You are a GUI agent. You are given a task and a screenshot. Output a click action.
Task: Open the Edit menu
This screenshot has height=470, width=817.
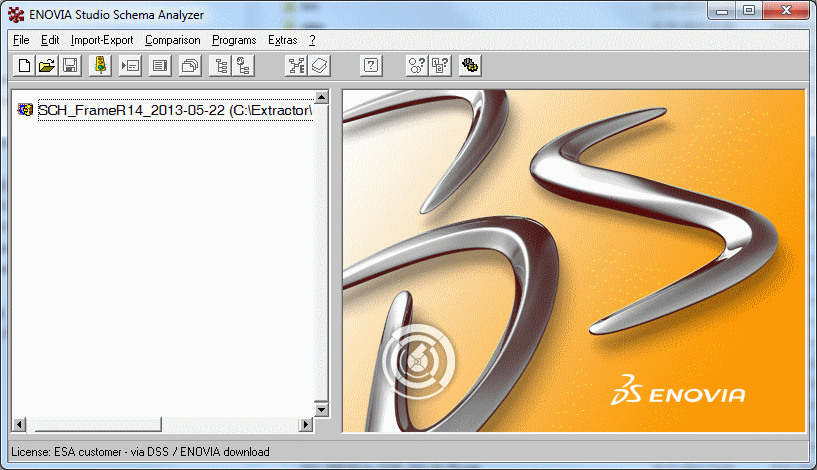50,40
